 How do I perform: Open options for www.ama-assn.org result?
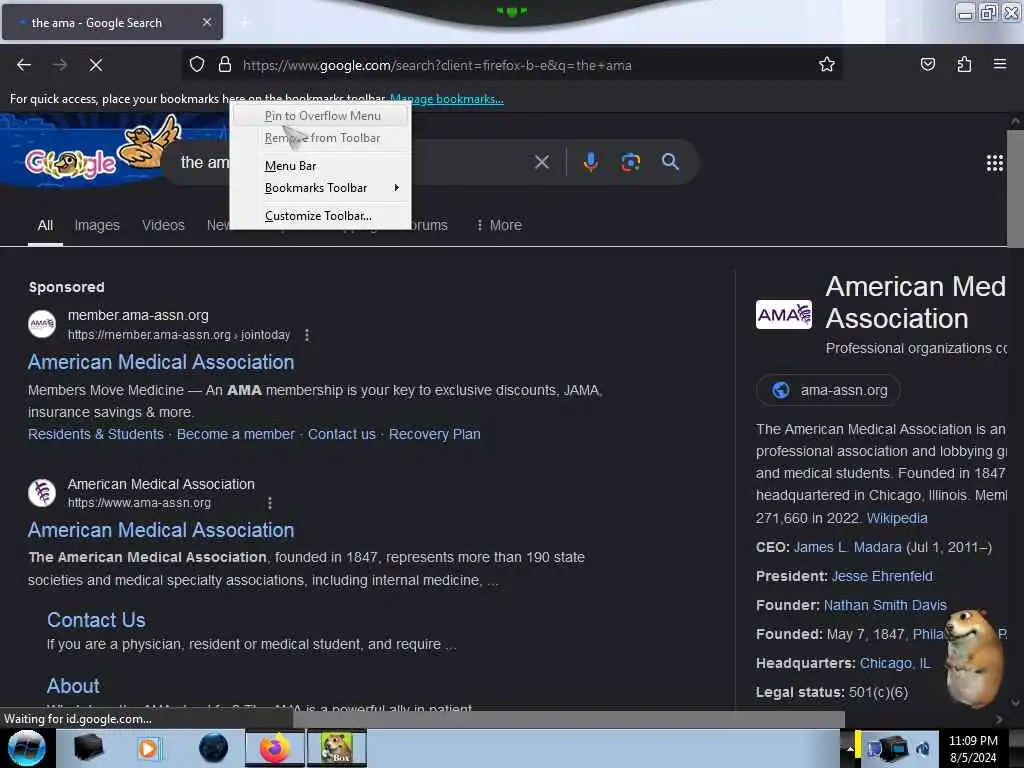pos(270,503)
